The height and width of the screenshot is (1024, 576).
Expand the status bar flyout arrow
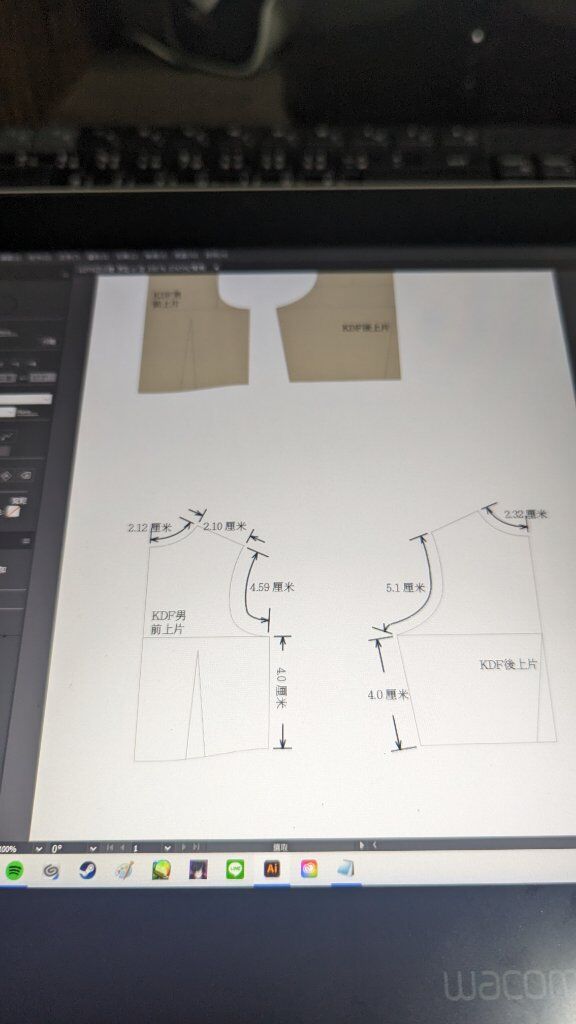click(362, 845)
